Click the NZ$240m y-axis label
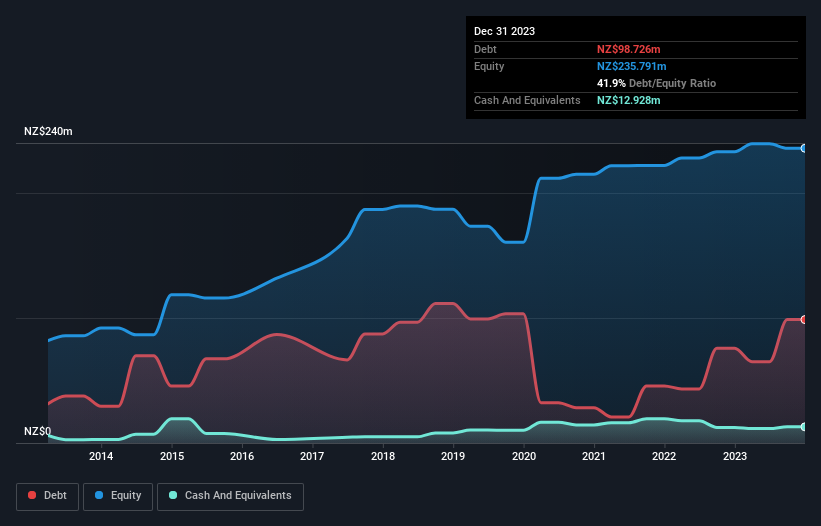Image resolution: width=821 pixels, height=526 pixels. click(48, 131)
